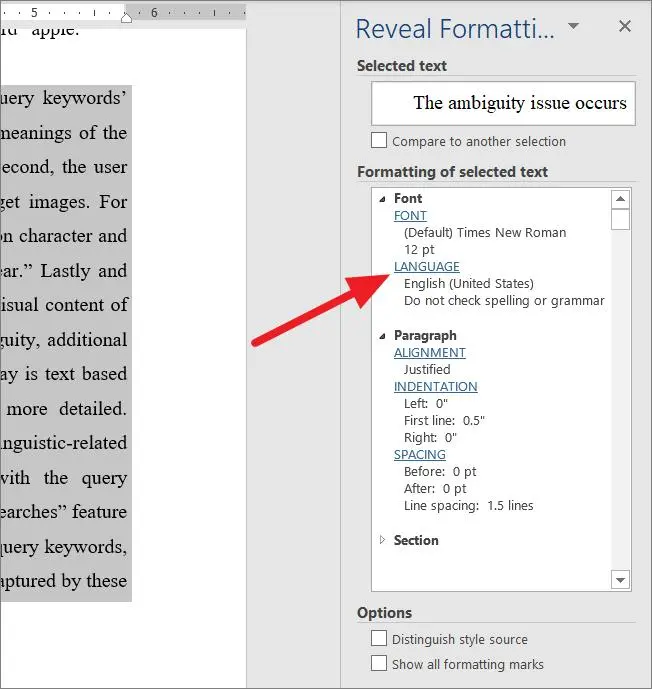Click document line ending "Lastly and"
652x689 pixels.
[x=64, y=271]
